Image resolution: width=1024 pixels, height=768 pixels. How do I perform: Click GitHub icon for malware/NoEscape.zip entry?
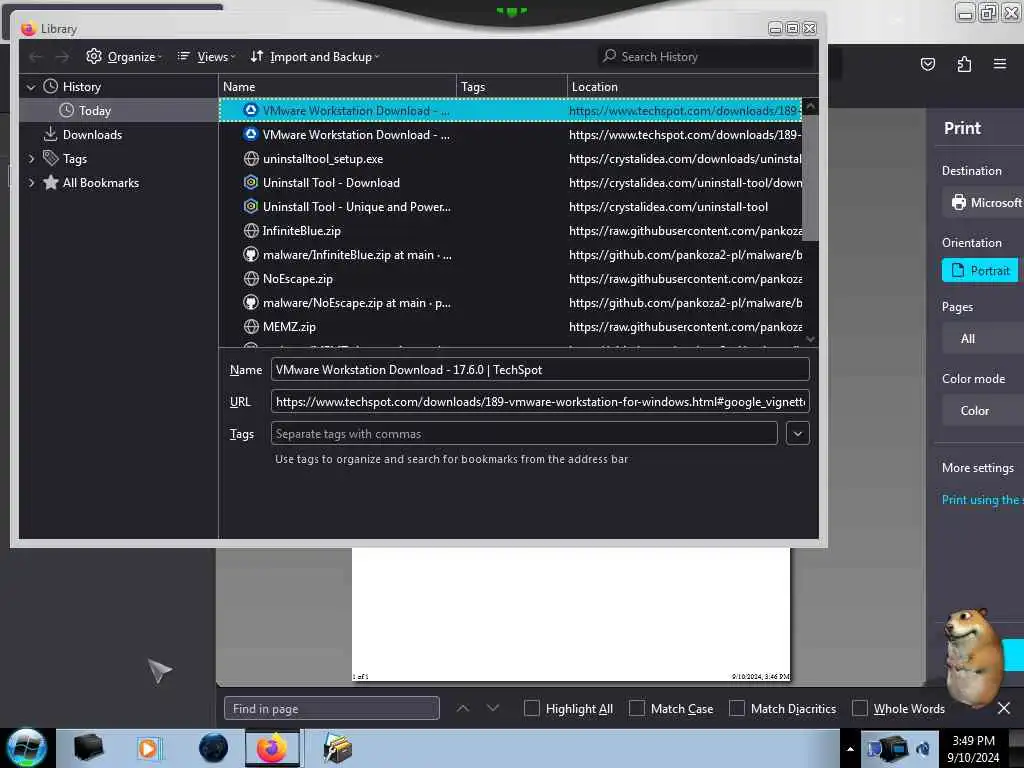pyautogui.click(x=251, y=302)
